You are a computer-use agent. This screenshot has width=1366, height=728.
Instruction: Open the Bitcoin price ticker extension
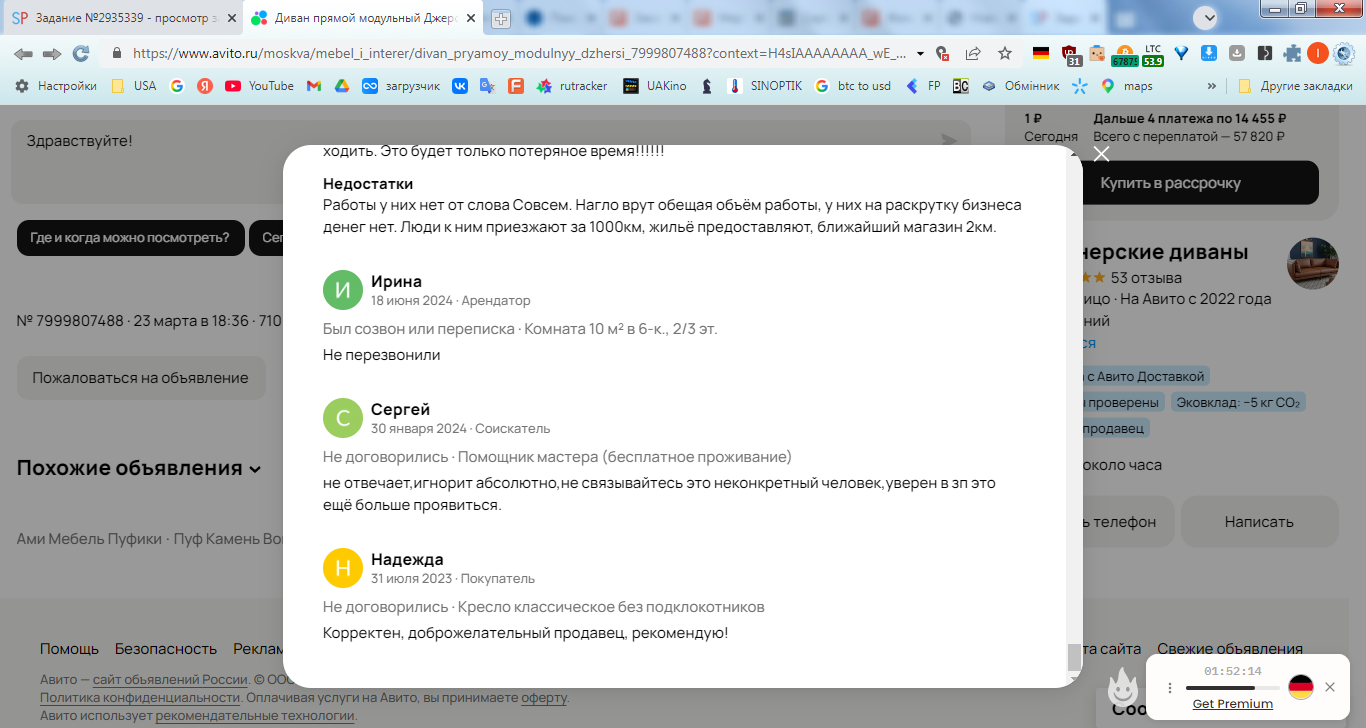click(1124, 54)
